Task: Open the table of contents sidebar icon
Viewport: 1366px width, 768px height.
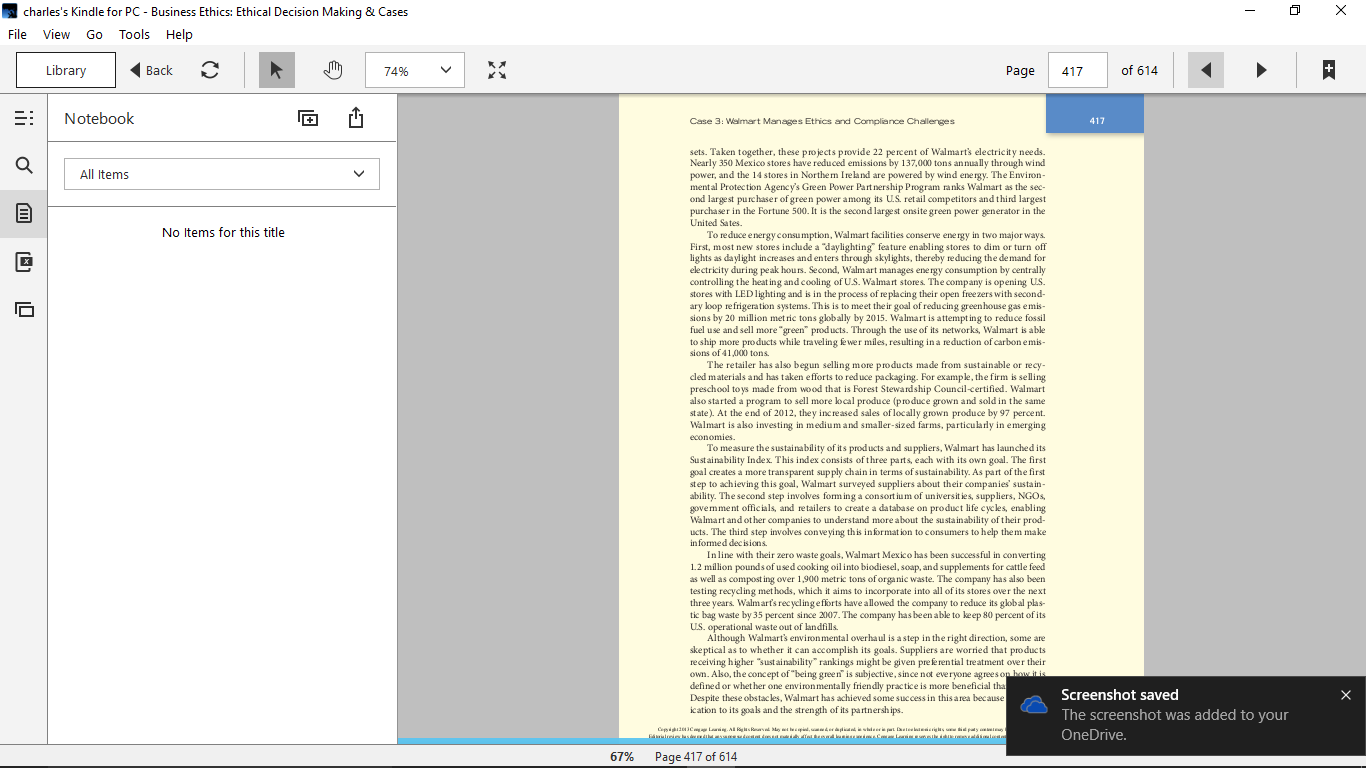Action: pyautogui.click(x=24, y=118)
